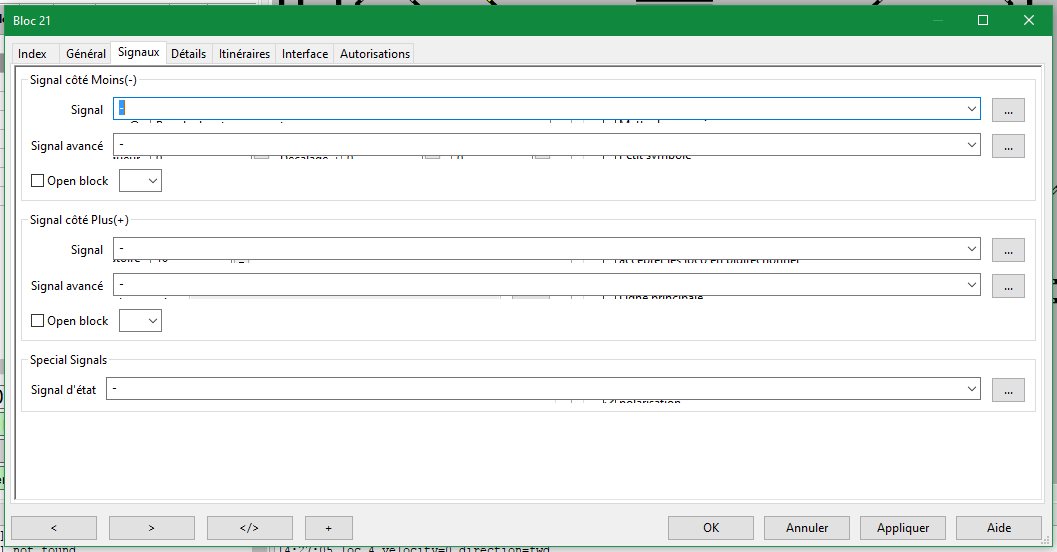Go to next block with the > button

click(151, 528)
